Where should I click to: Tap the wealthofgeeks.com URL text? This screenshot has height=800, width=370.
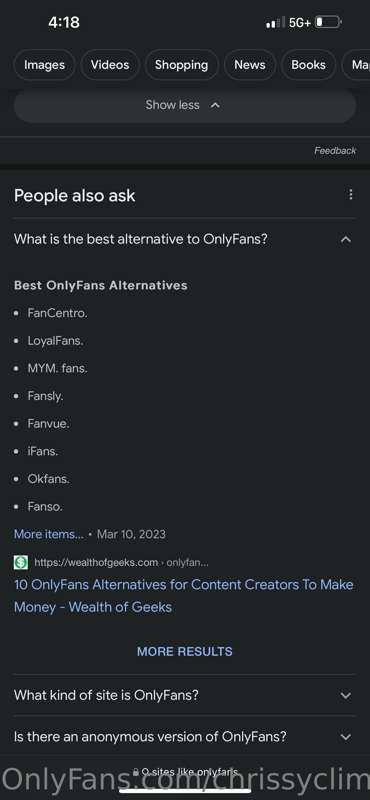pyautogui.click(x=96, y=563)
